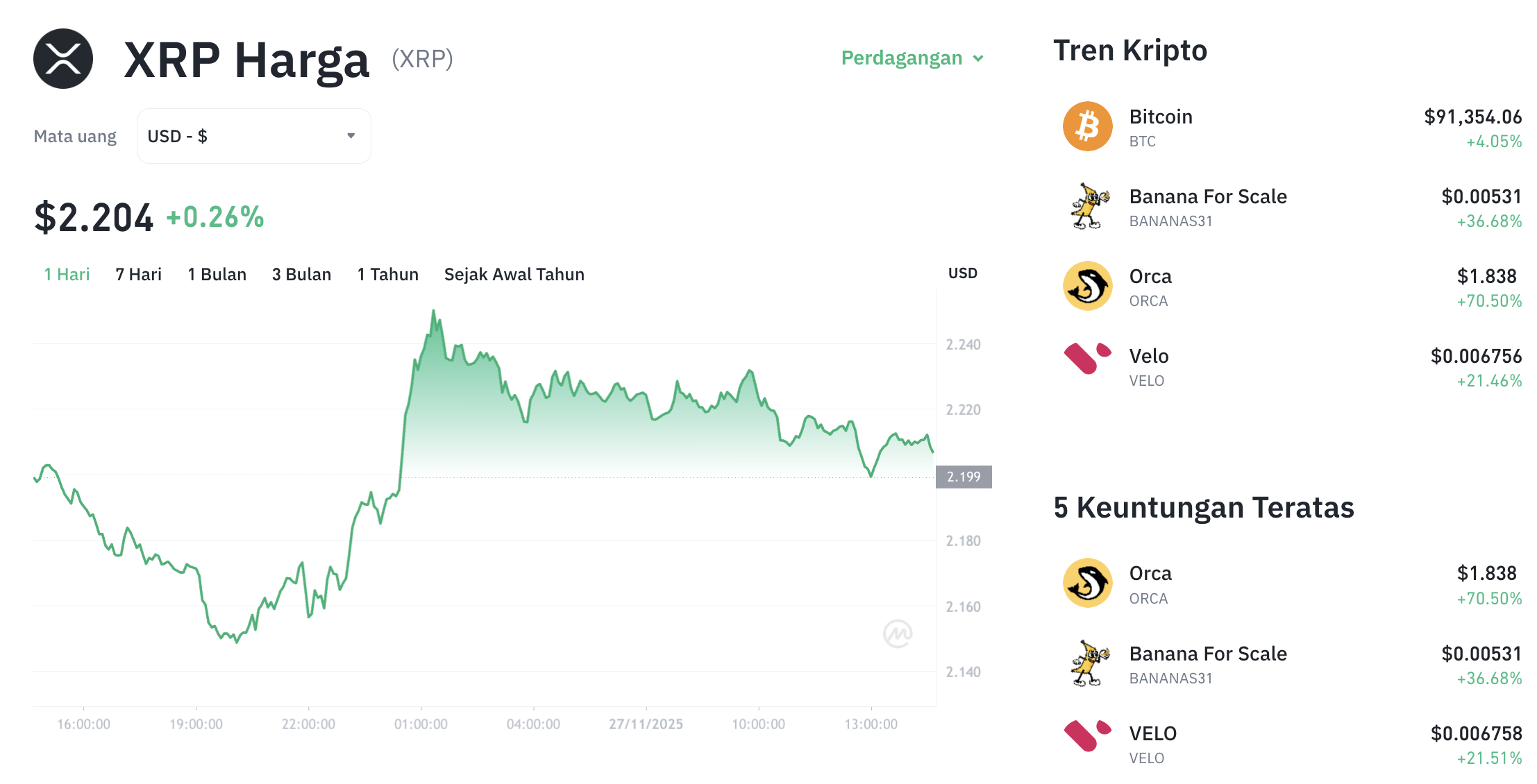
Task: Select the 1 Bulan time range
Action: [x=217, y=274]
